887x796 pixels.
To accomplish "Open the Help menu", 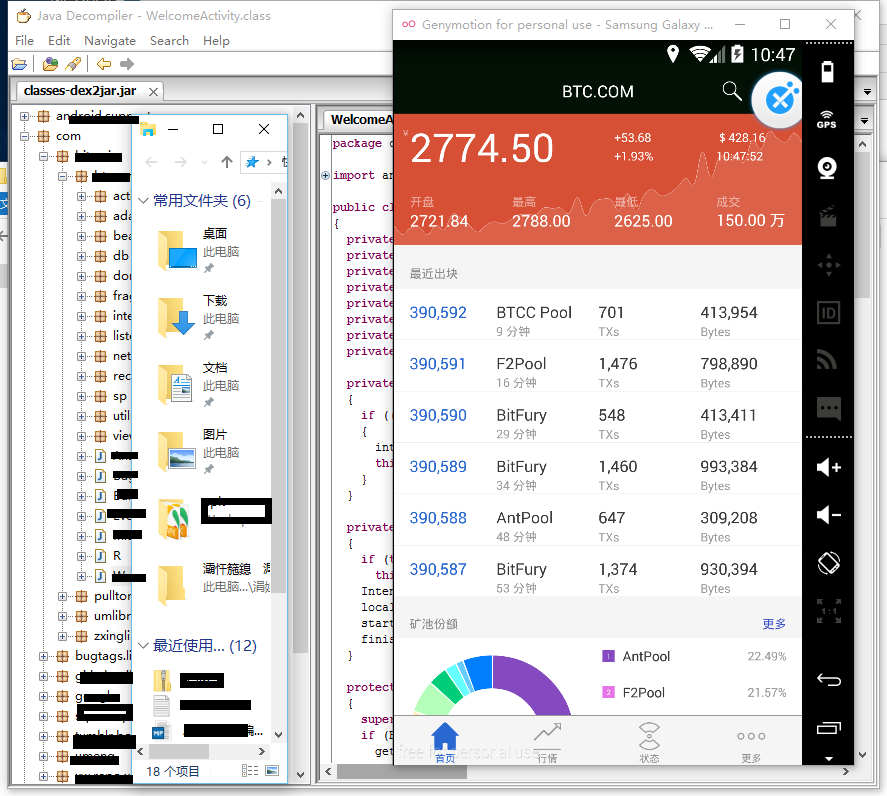I will click(216, 41).
